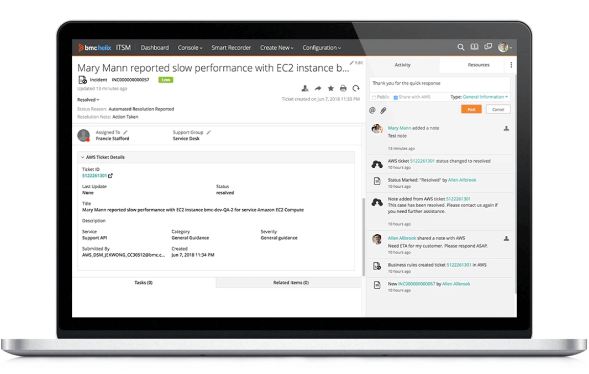Collapse the AWS Ticket Details section
This screenshot has width=589, height=374.
(83, 157)
